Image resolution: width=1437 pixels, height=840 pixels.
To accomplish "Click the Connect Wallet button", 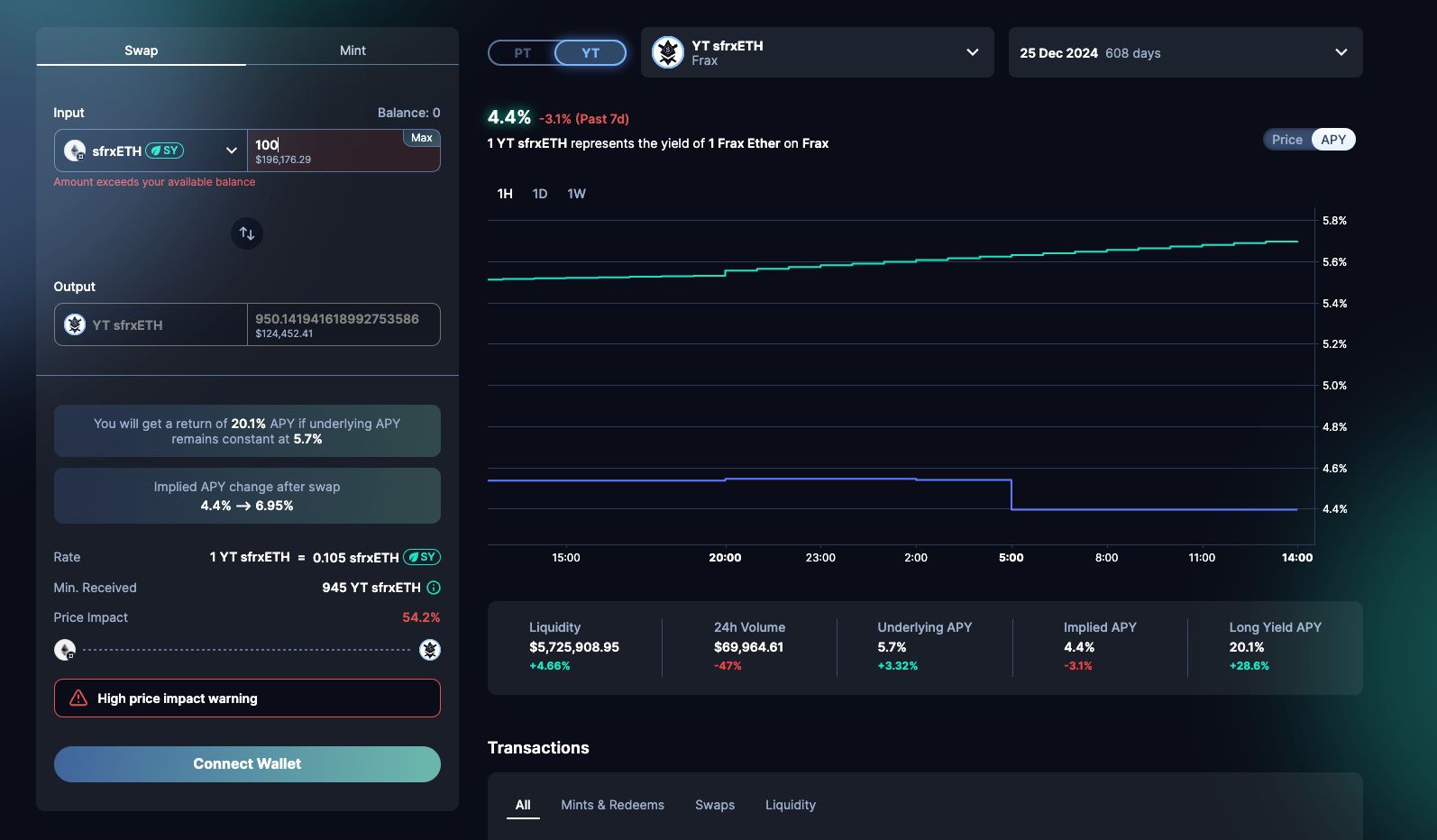I will point(247,764).
